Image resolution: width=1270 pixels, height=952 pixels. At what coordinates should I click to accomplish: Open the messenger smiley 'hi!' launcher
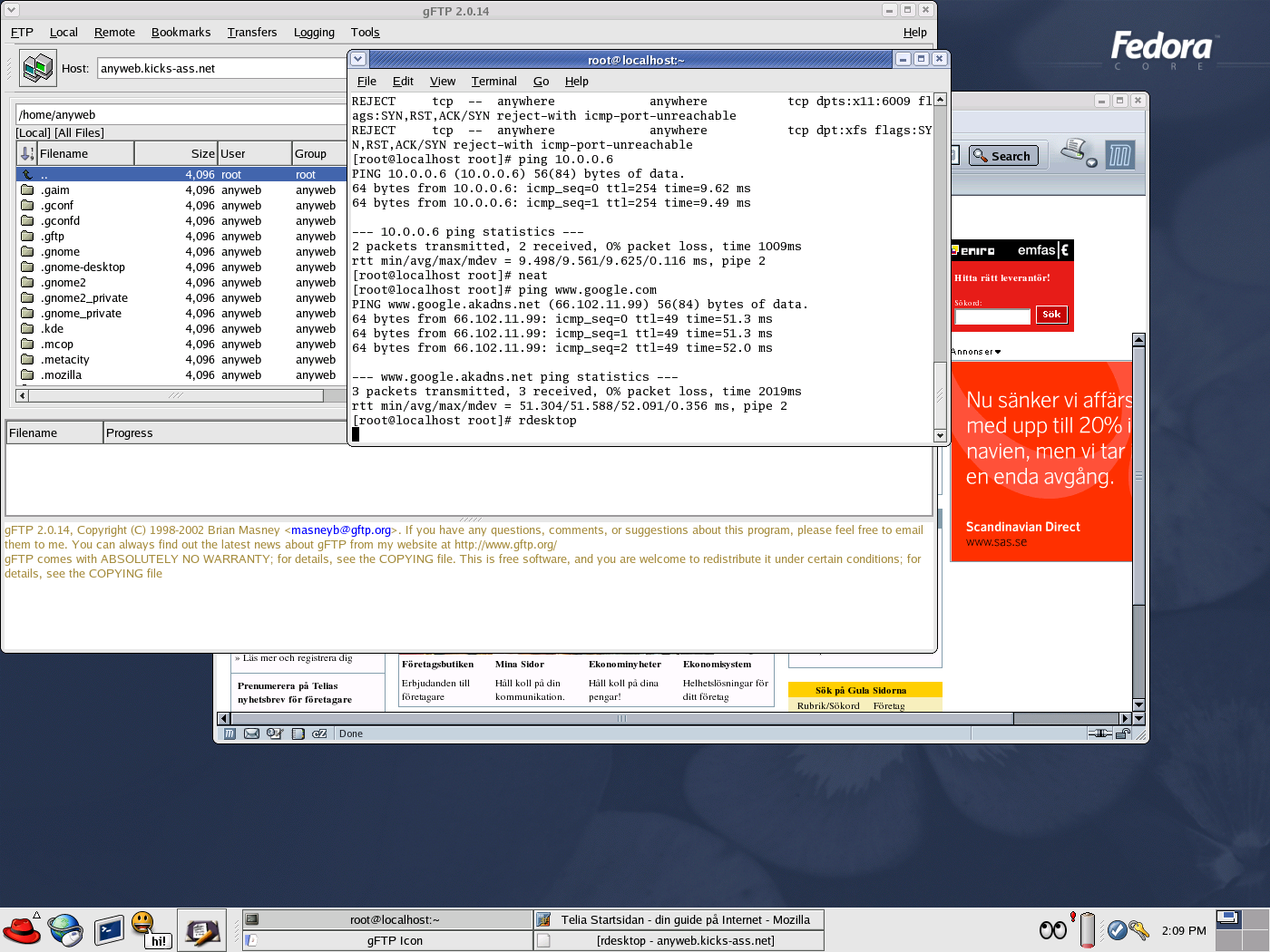[151, 930]
